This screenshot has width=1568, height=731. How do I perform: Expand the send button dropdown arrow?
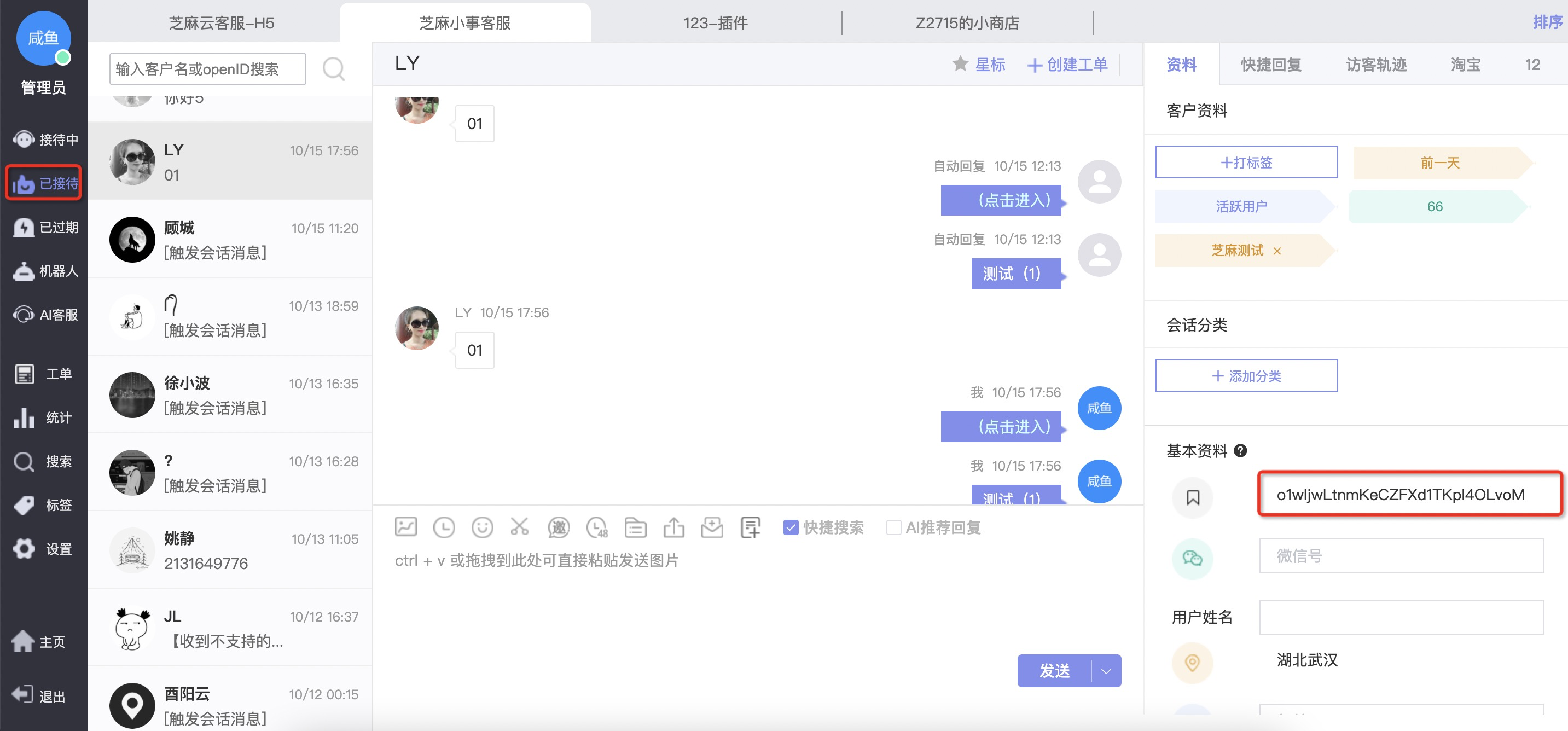pos(1107,671)
